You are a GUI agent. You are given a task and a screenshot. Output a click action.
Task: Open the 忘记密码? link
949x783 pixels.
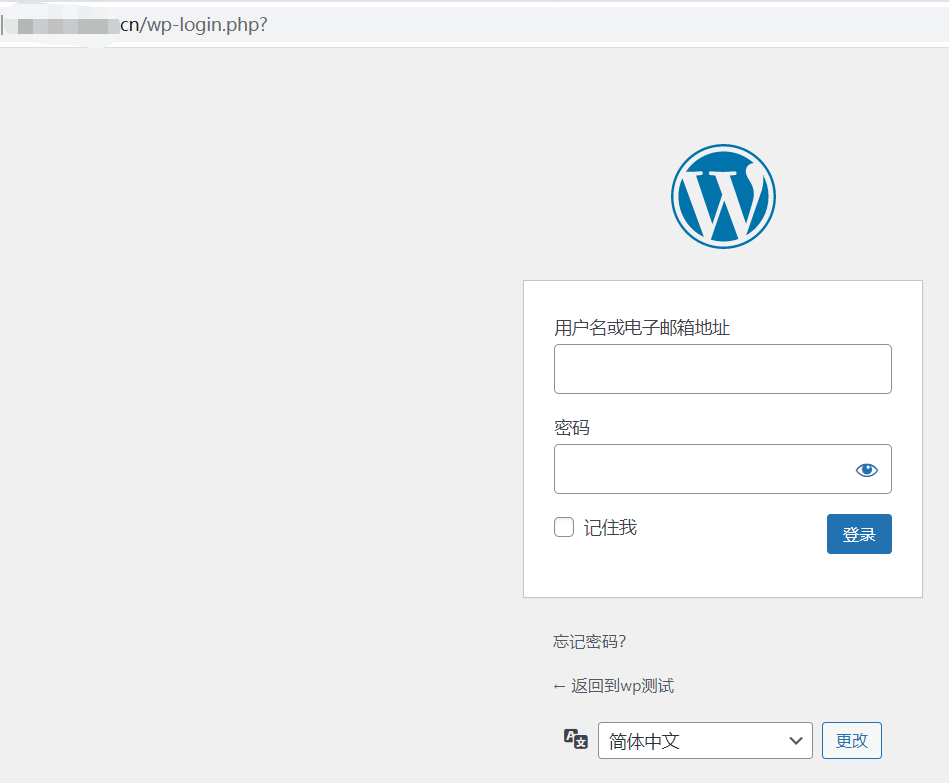click(x=589, y=641)
